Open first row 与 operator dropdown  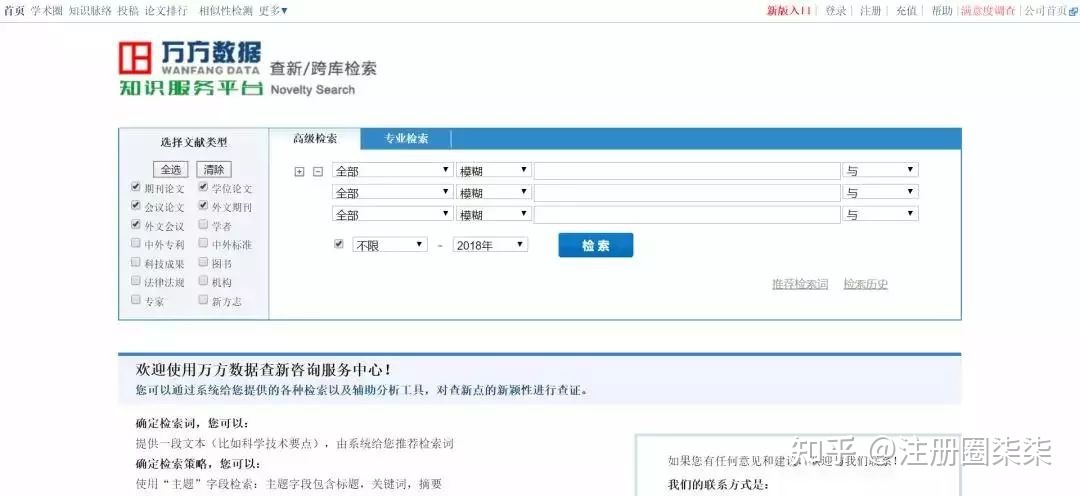pos(880,171)
